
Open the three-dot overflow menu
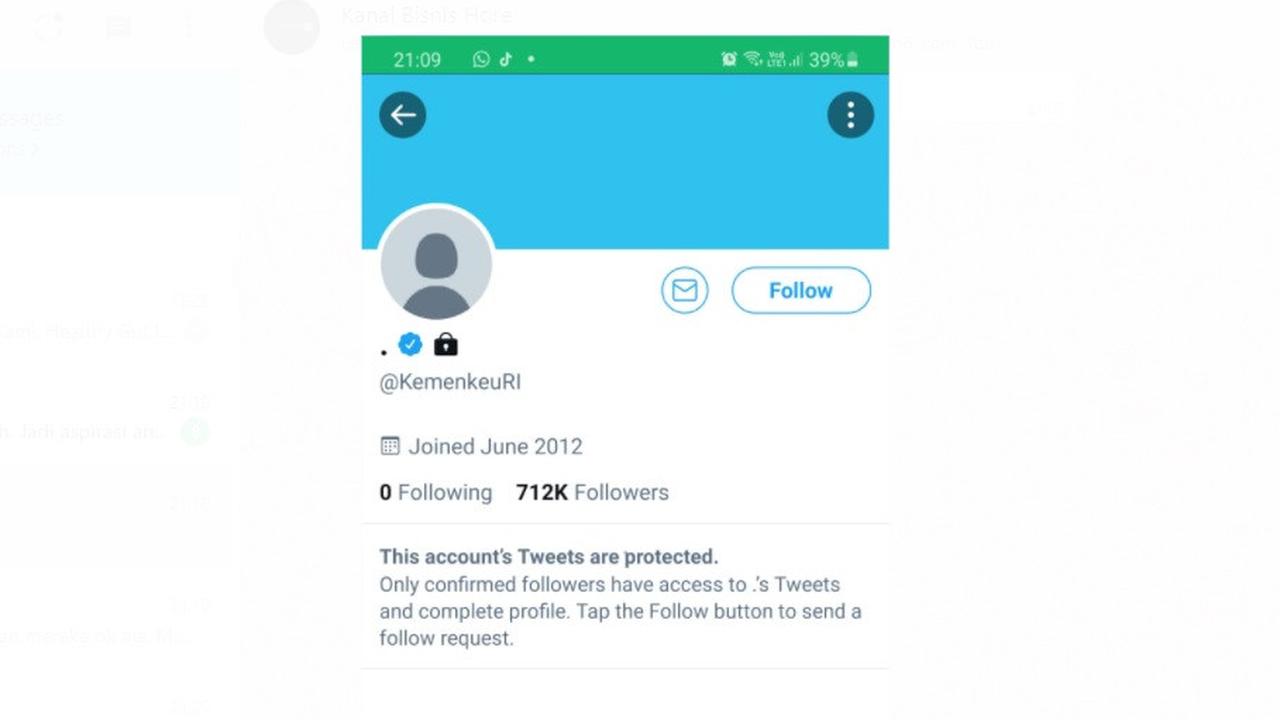(x=849, y=114)
